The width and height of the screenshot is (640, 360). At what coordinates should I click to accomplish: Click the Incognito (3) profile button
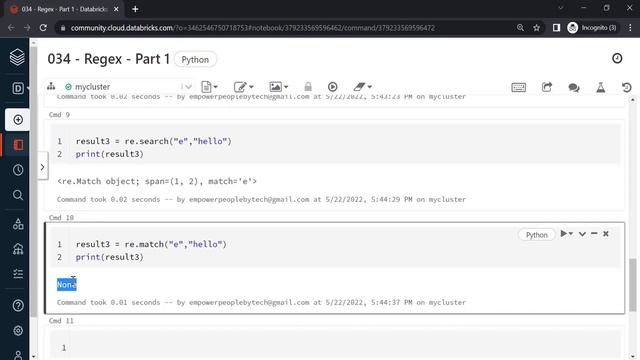(592, 28)
